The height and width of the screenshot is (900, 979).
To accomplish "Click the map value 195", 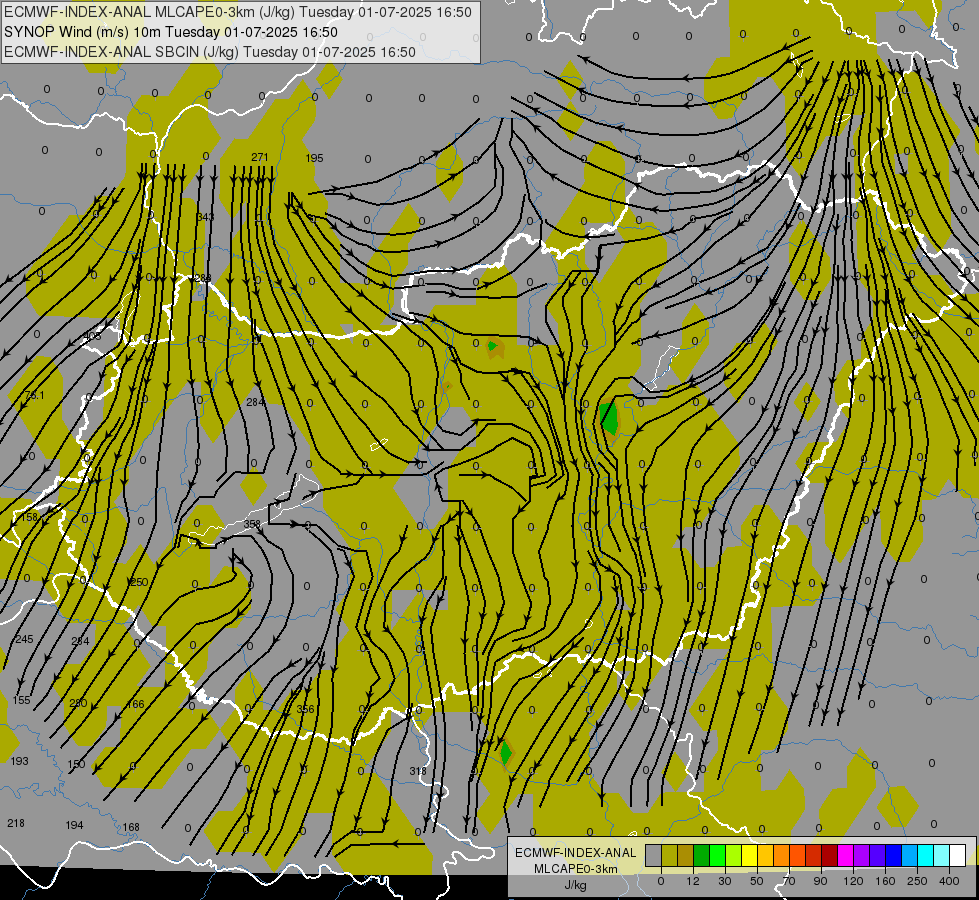I will coord(315,158).
